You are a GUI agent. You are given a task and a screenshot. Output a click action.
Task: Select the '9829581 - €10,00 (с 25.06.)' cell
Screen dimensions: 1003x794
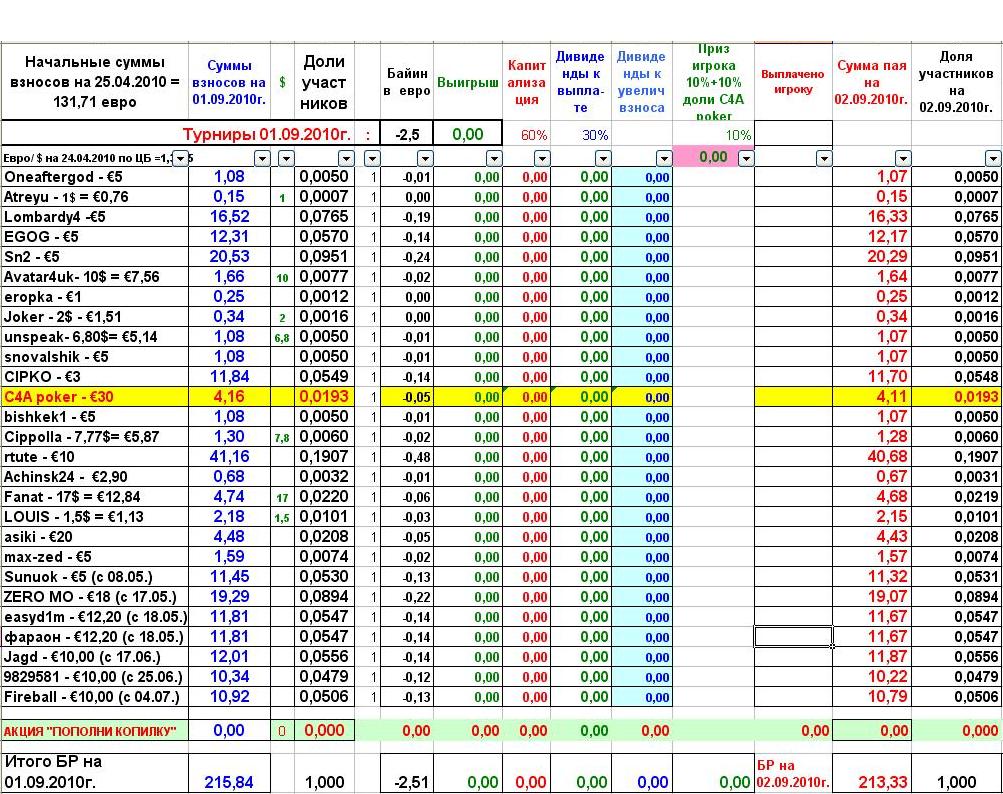(95, 677)
